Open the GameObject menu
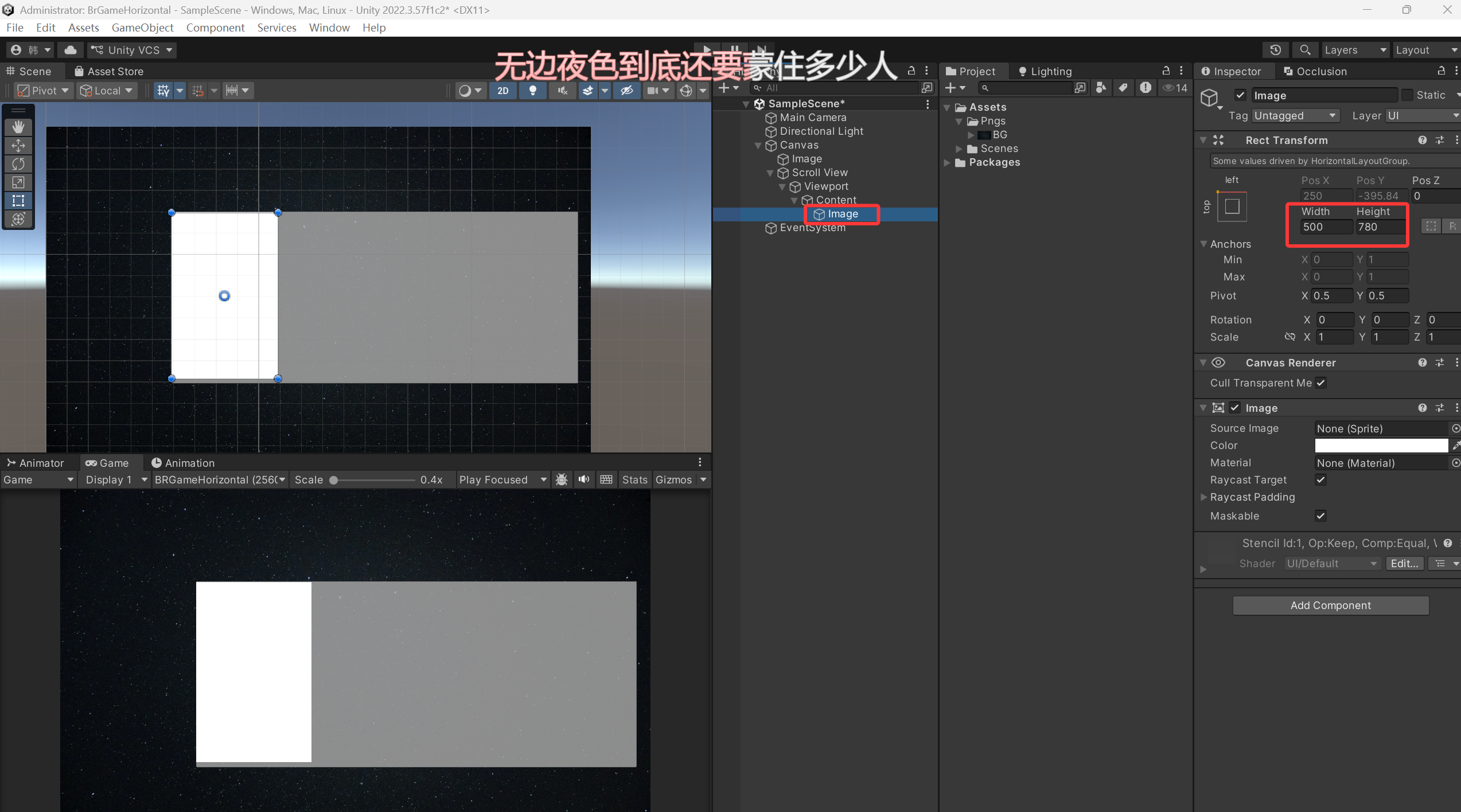Screen dimensions: 1461x812 tap(142, 27)
